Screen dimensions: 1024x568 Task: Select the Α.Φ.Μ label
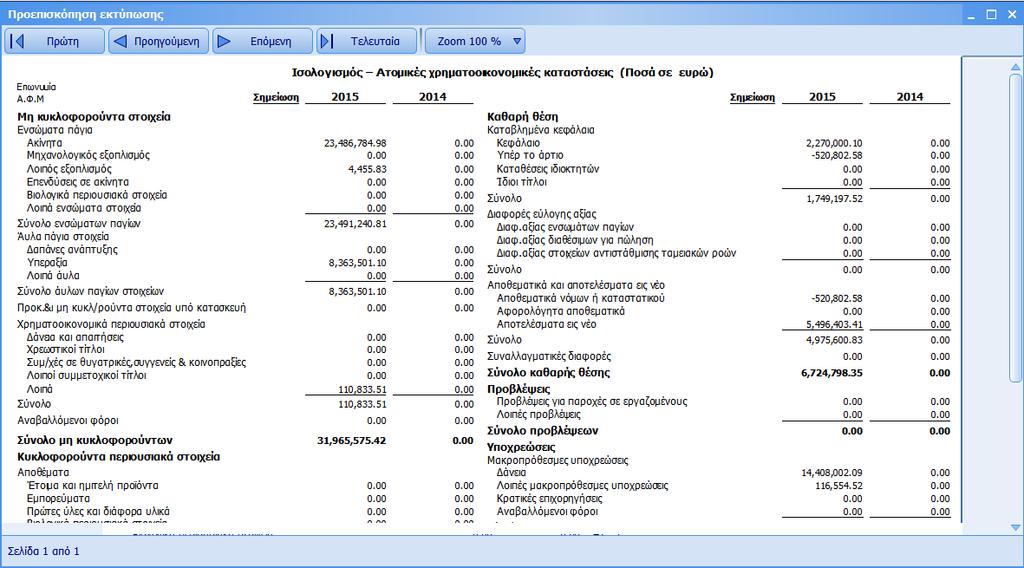click(30, 99)
